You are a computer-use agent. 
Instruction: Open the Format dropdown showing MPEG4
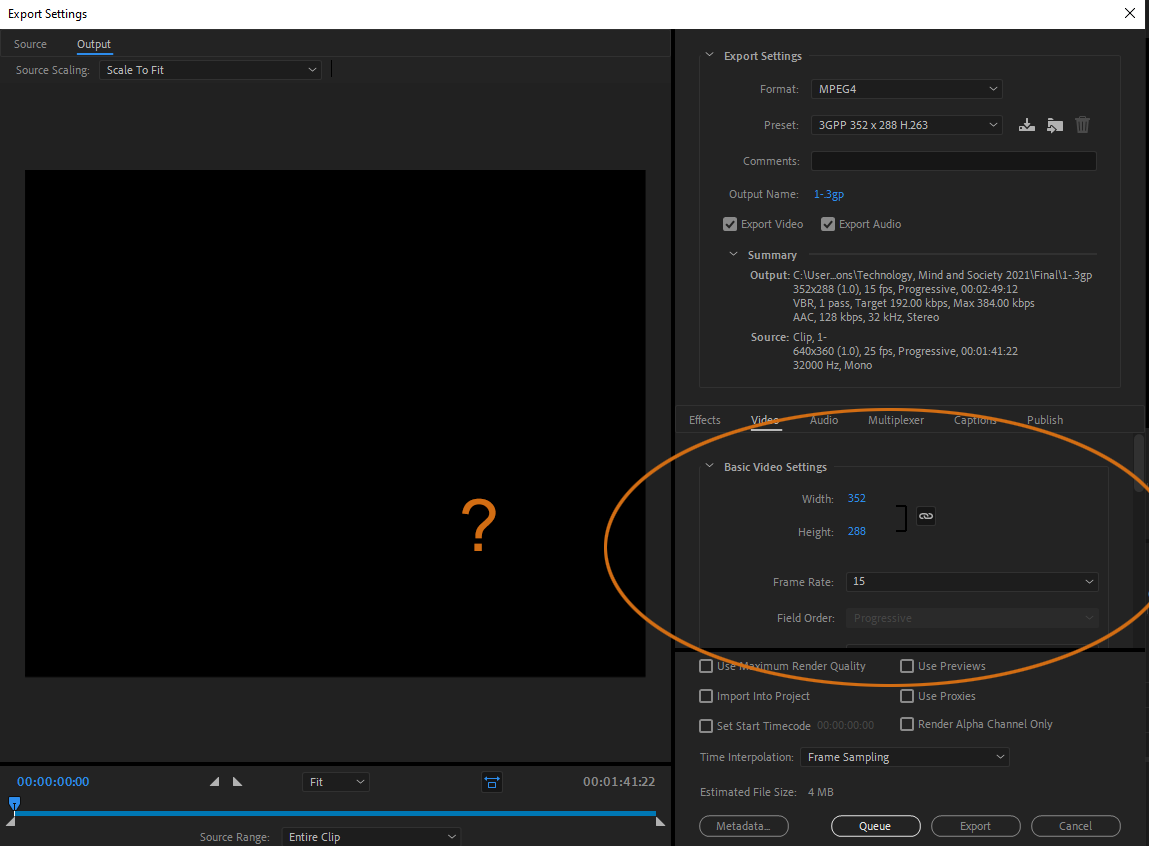coord(905,89)
